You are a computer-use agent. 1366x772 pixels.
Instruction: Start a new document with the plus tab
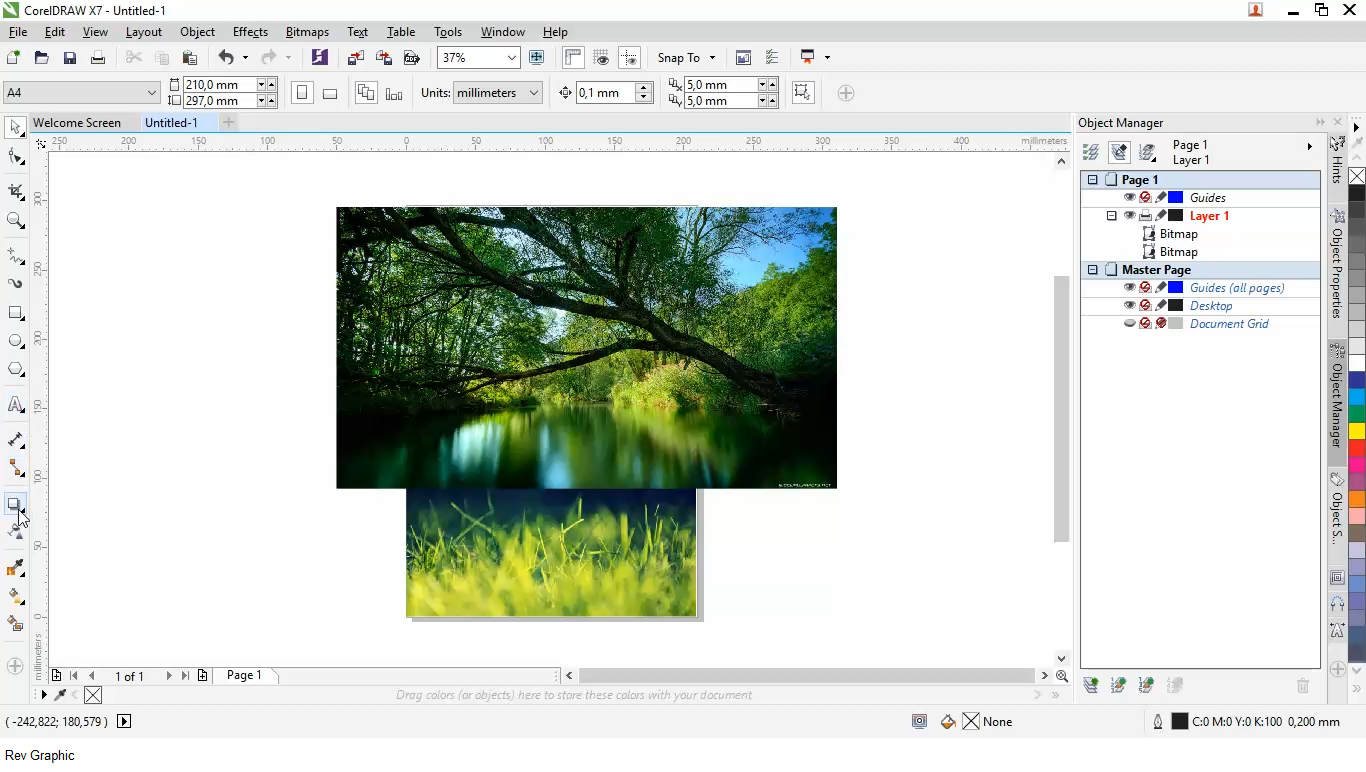coord(228,123)
